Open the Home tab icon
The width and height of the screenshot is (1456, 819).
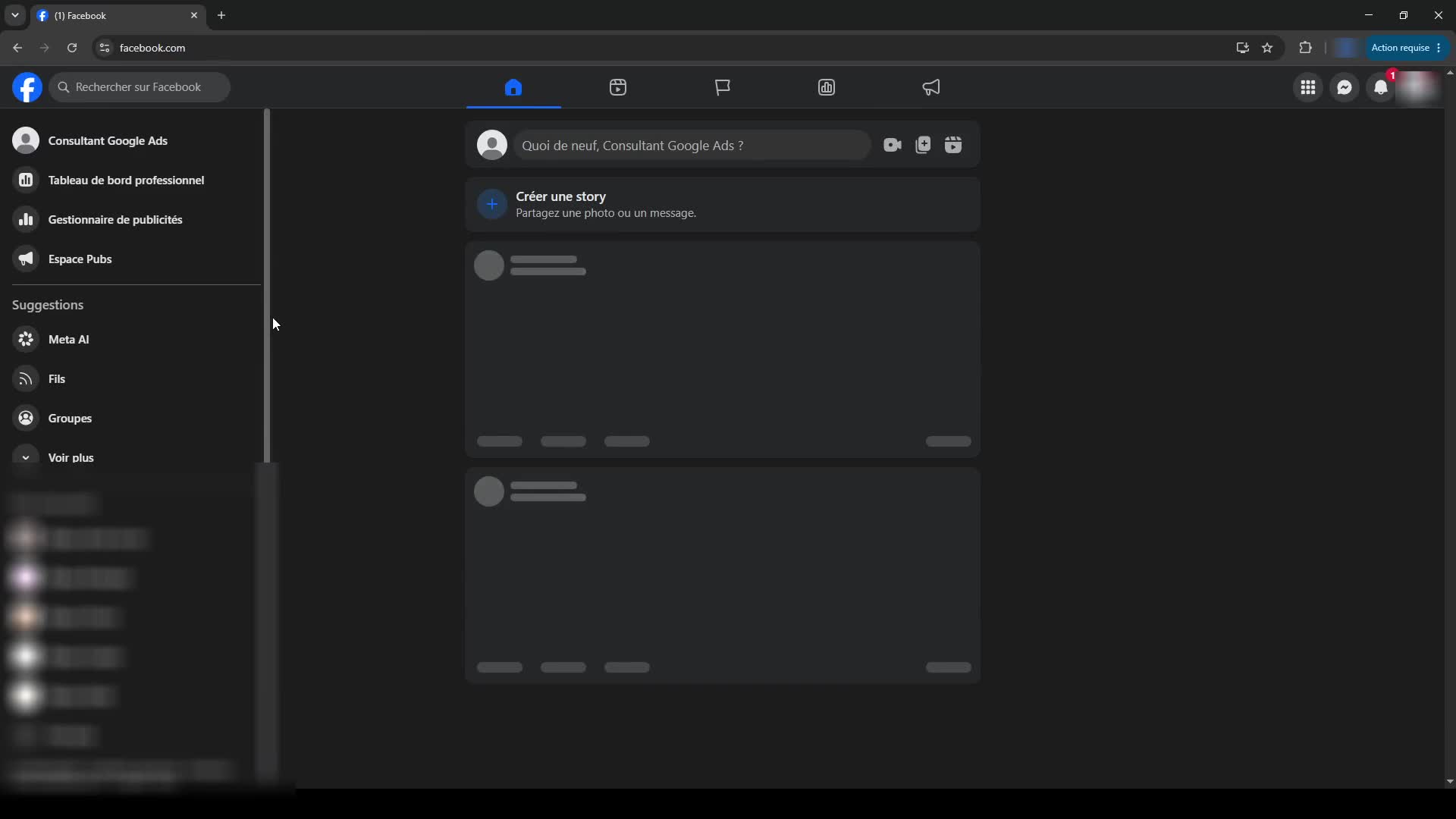(513, 87)
